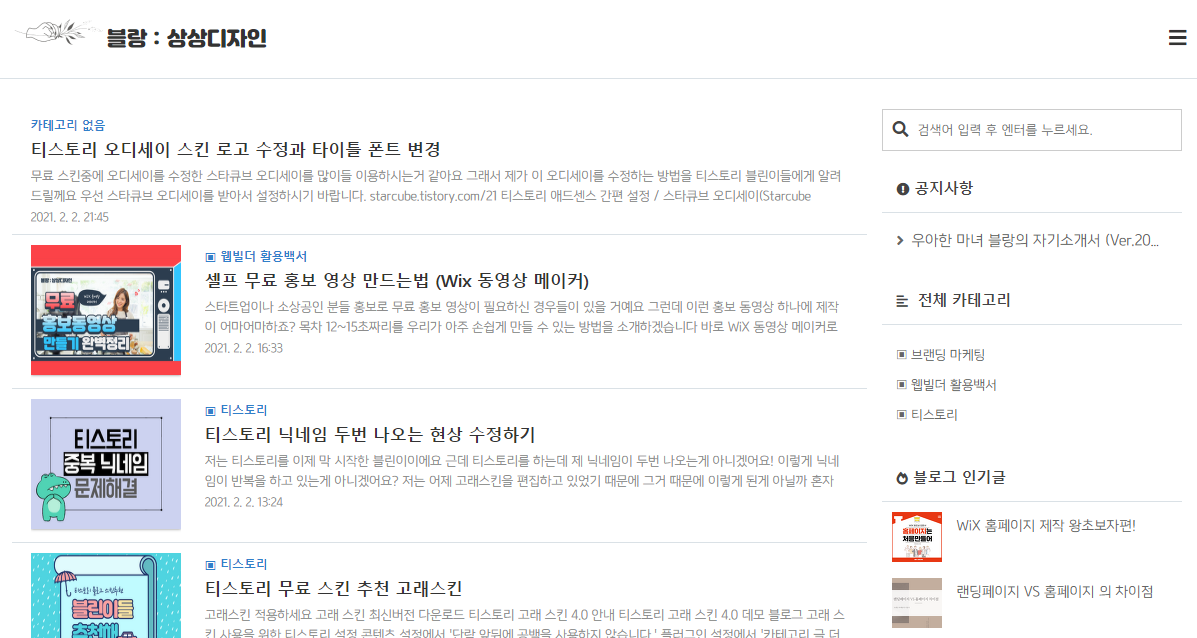Click thumbnail of 랜딩페이지 VS 홈페이지 post
1197x638 pixels.
917,603
